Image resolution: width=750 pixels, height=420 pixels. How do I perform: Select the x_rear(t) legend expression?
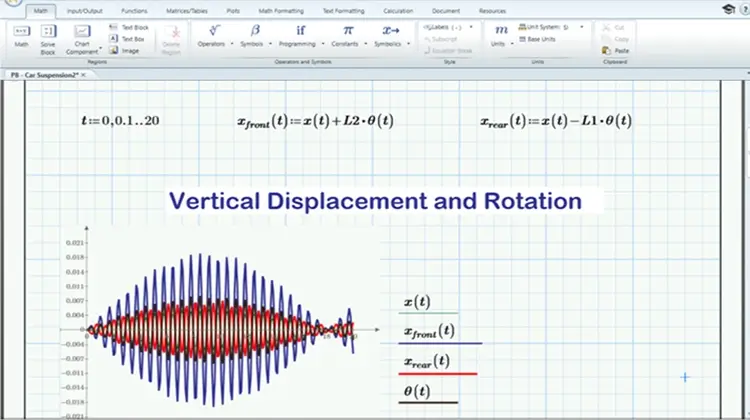click(427, 361)
